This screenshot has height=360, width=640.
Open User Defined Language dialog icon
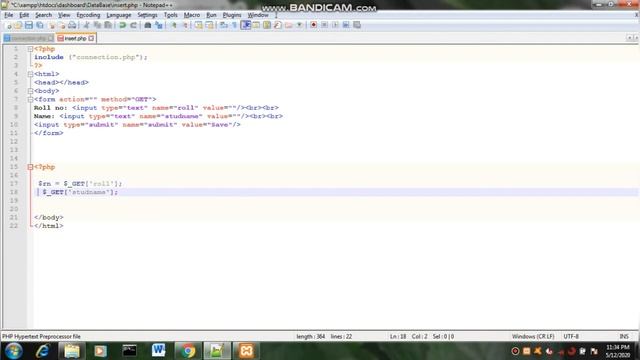coord(256,25)
